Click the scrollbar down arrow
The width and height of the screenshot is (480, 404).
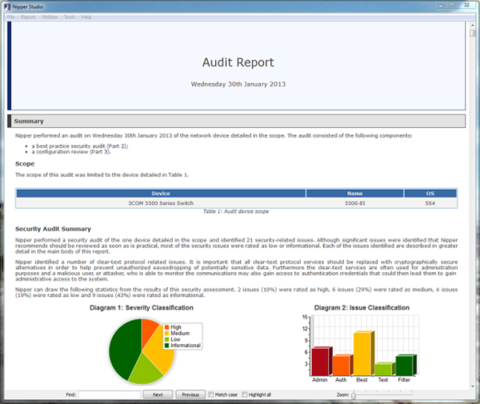tap(472, 386)
